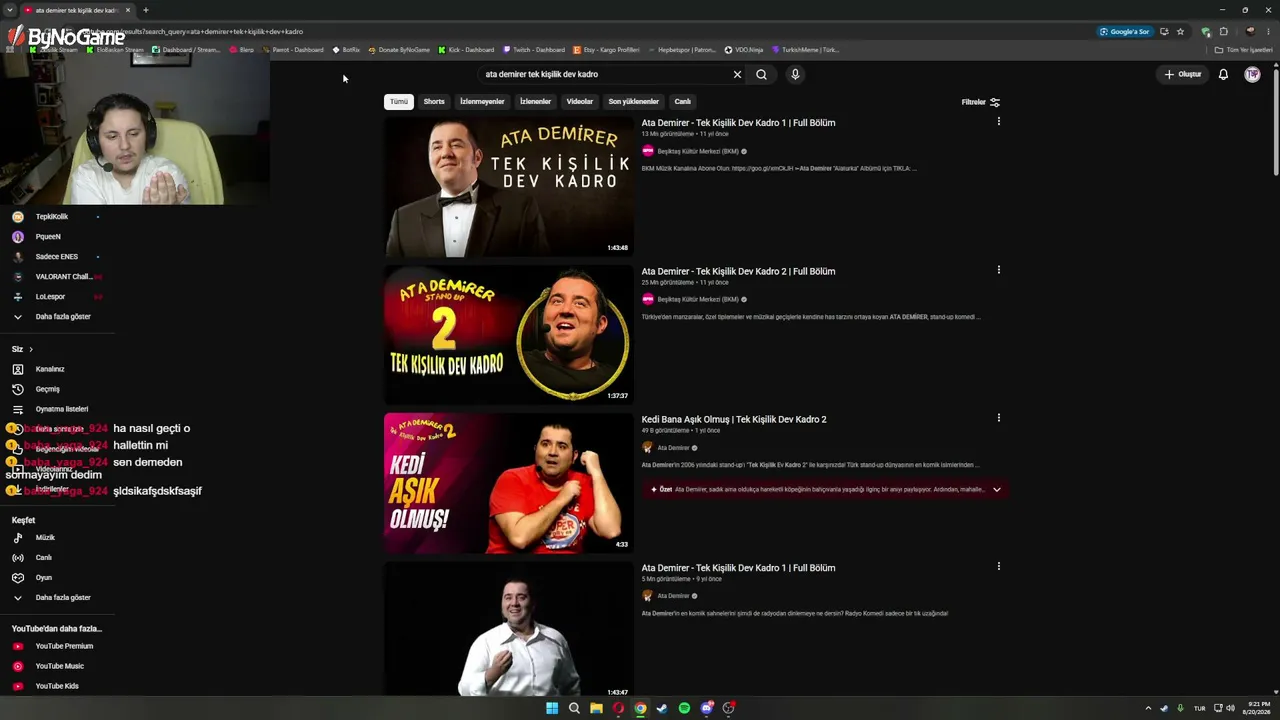Open a new browser tab
The height and width of the screenshot is (720, 1280).
145,10
